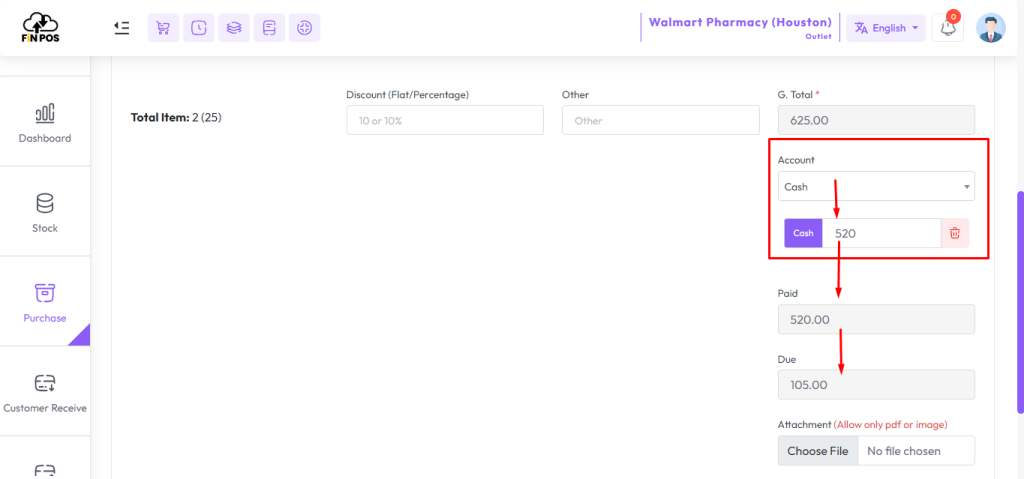Click the fullscreen expand shortcut icon

pyautogui.click(x=304, y=28)
